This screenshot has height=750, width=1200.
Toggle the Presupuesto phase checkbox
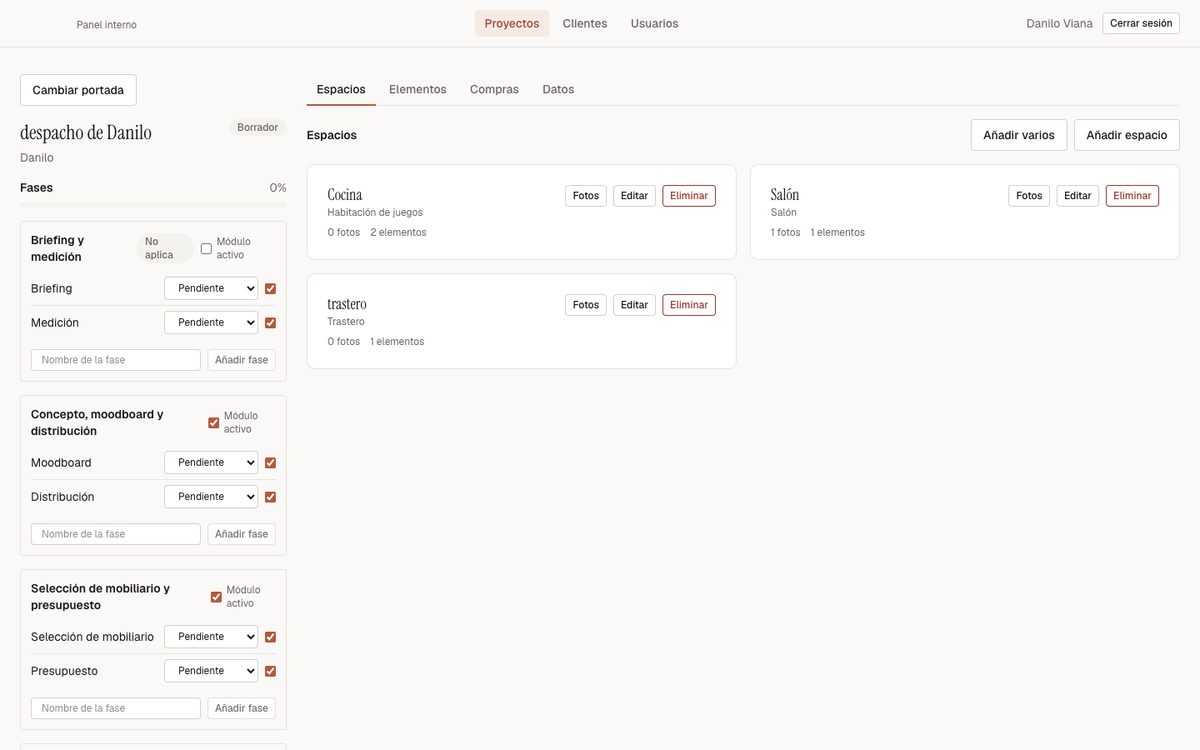(270, 670)
